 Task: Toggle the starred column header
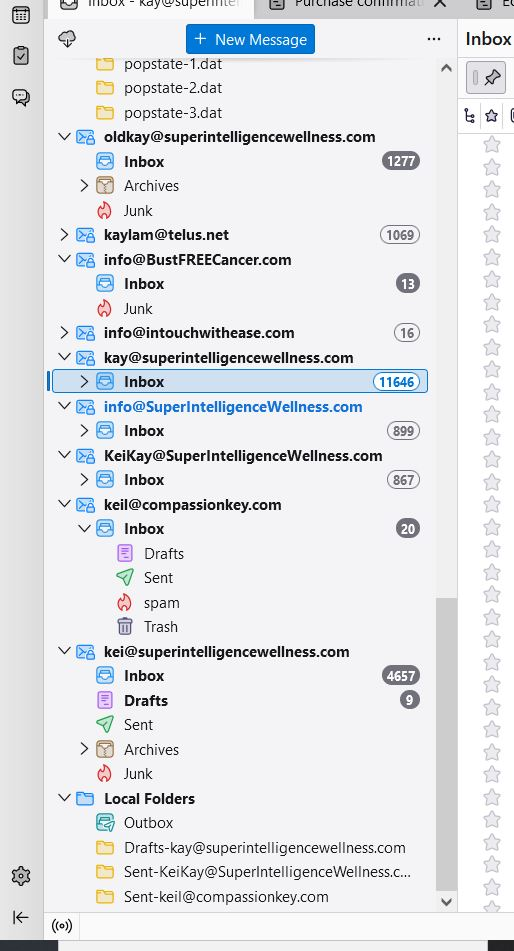tap(492, 115)
